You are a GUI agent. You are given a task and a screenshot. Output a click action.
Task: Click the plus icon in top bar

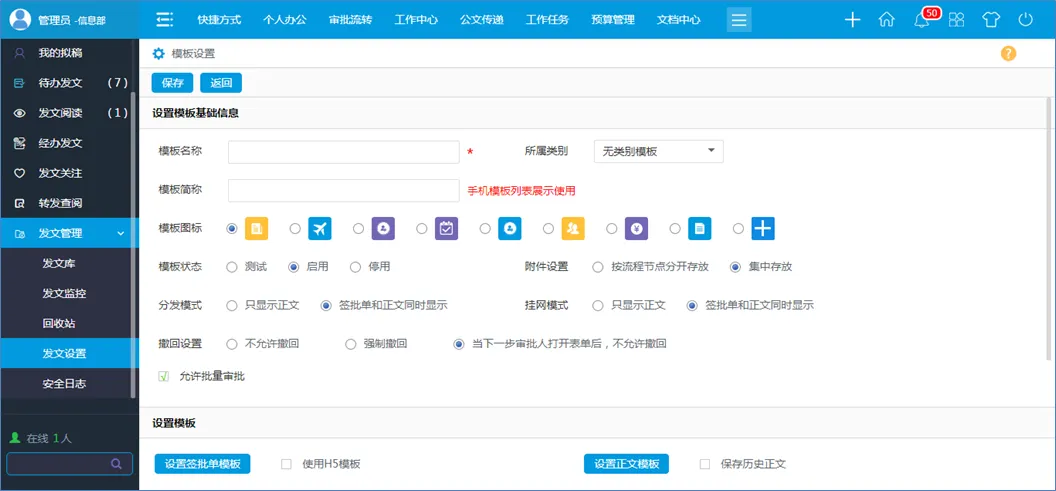(x=852, y=19)
